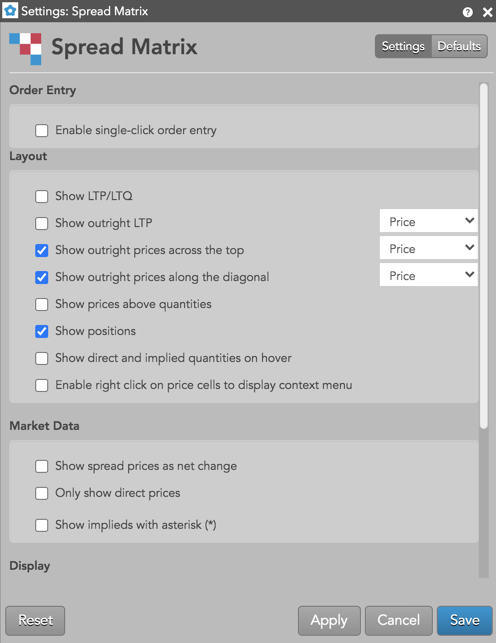Click the Save button
Screen dimensions: 496x643
464,620
